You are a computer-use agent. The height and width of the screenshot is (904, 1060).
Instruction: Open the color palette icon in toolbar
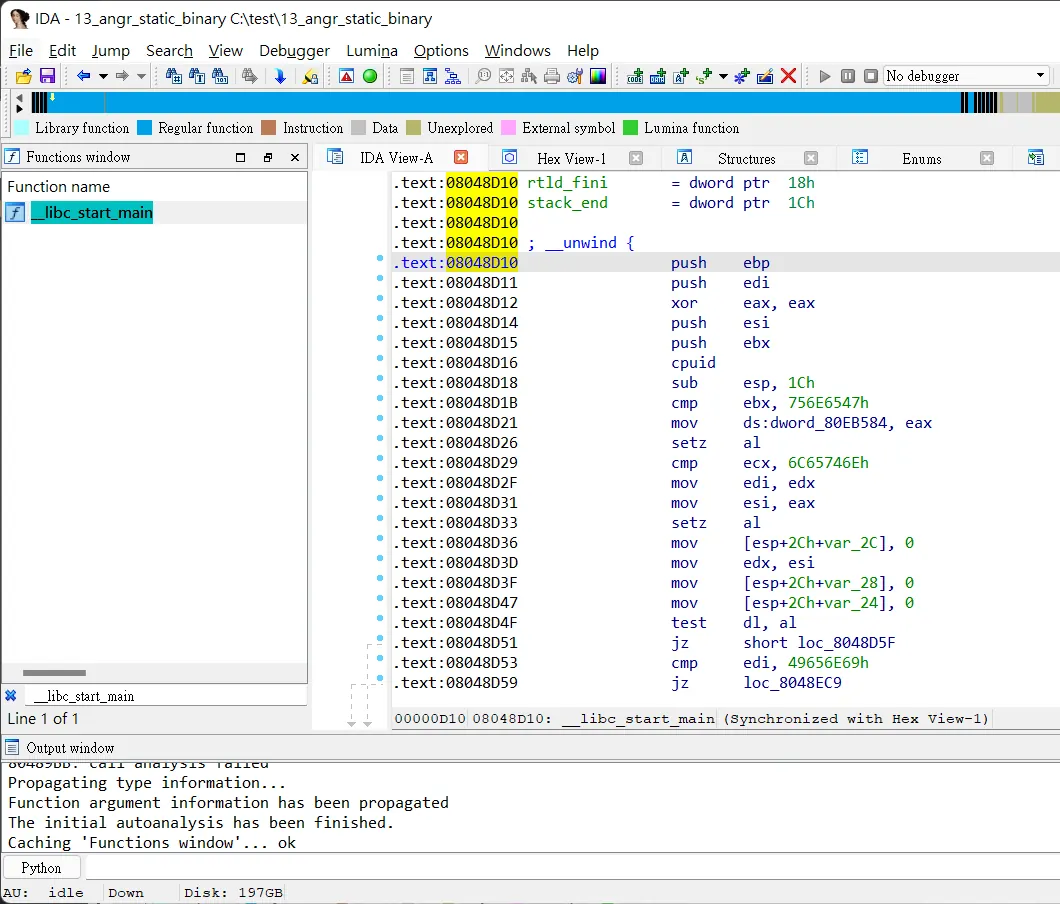[x=598, y=76]
